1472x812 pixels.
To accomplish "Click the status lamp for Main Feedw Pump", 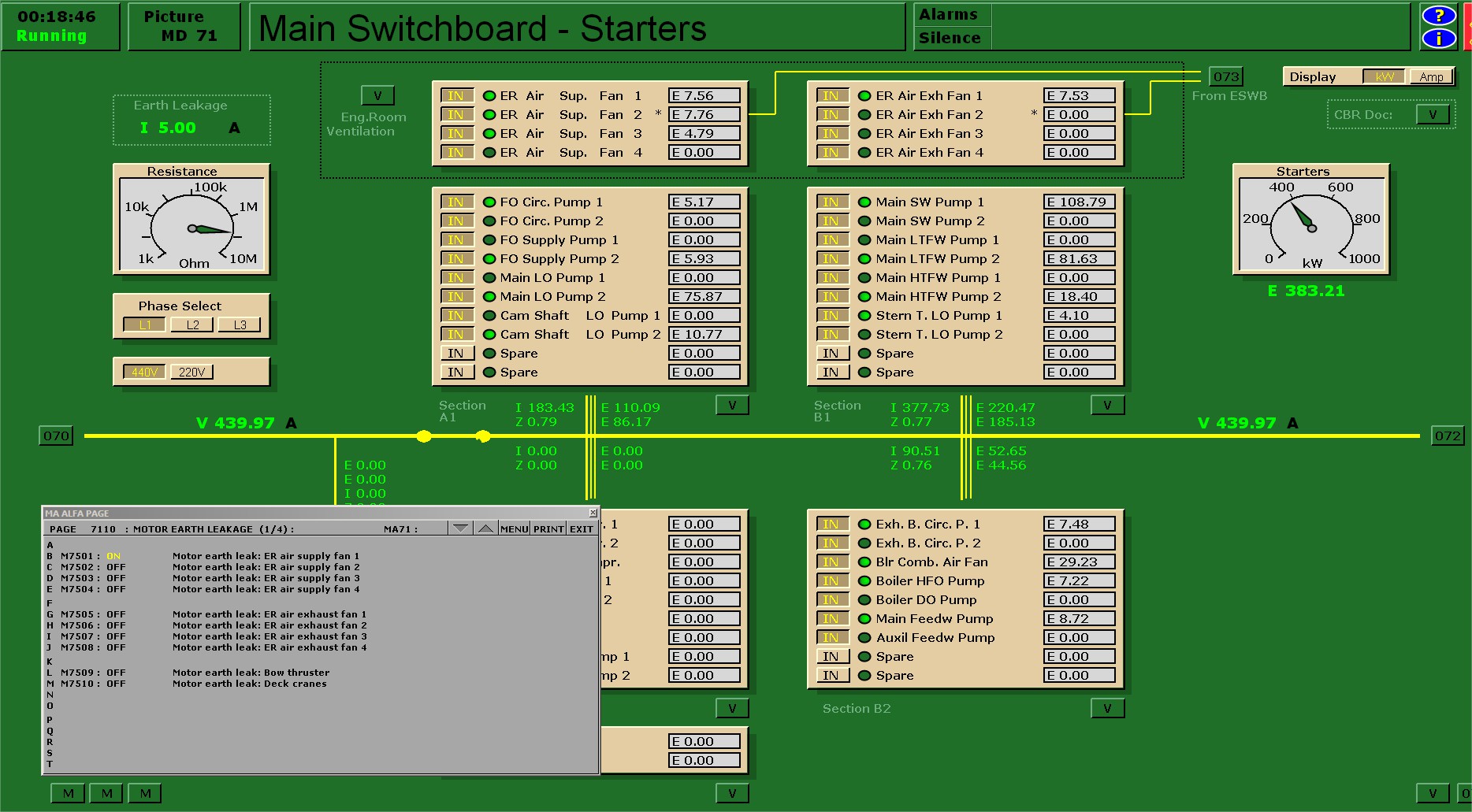I will (864, 619).
